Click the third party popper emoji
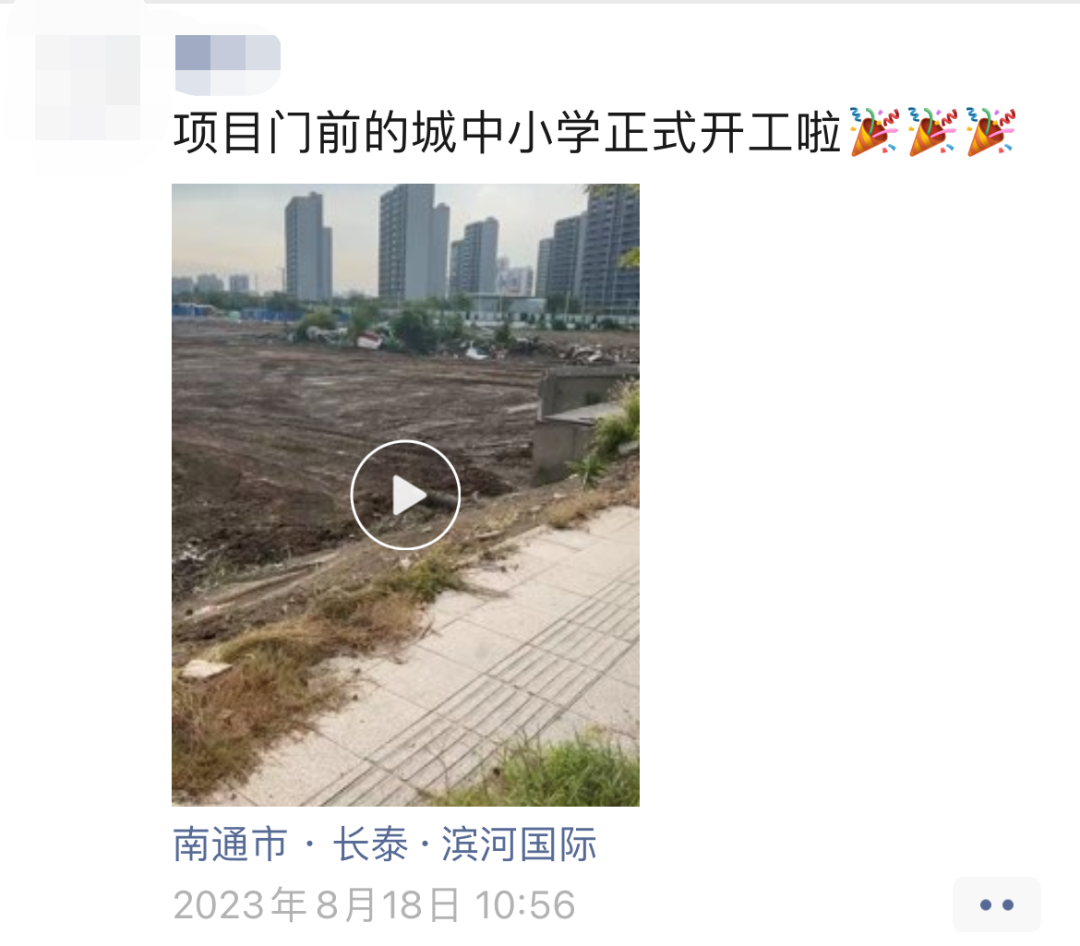Screen dimensions: 1080x946 [990, 132]
